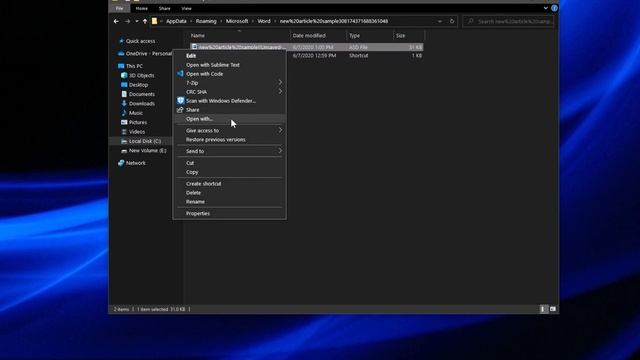Click the Back navigation arrow
This screenshot has height=360, width=640.
[116, 21]
